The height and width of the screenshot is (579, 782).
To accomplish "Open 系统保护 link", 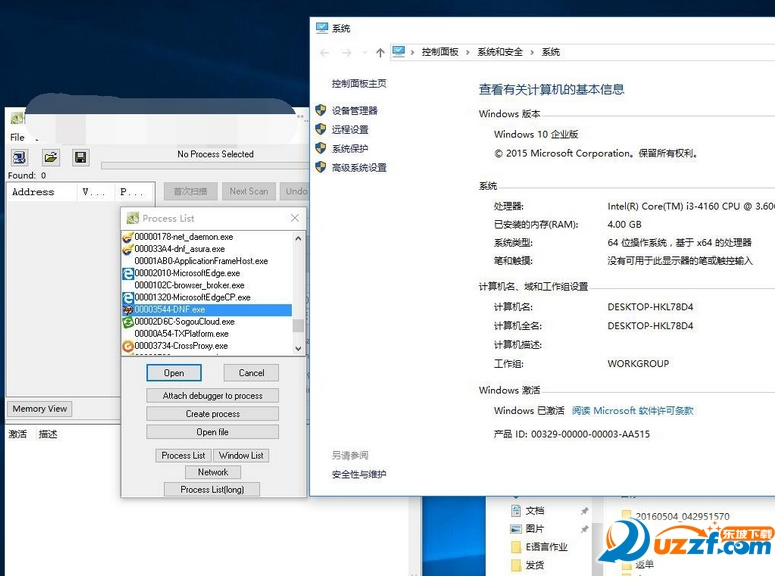I will 350,149.
